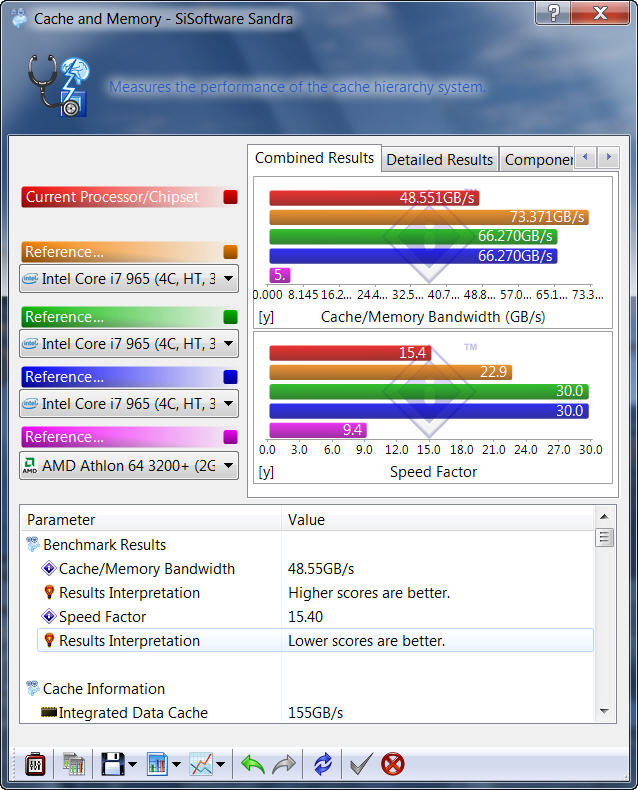Screen dimensions: 638x790
Task: Refresh results with the blue arrows icon
Action: (x=323, y=764)
